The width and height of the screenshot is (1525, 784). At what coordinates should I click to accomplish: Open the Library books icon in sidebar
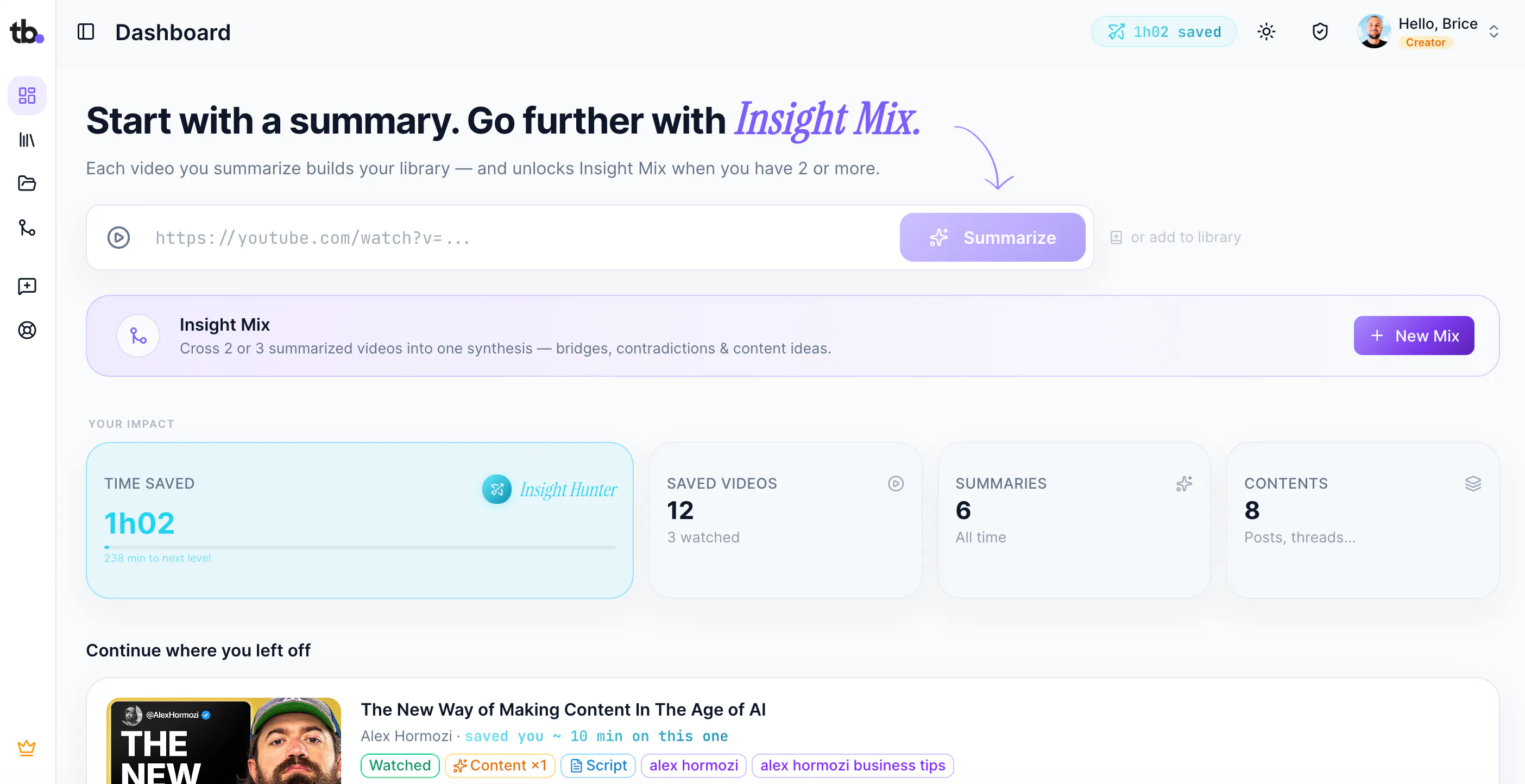click(27, 140)
